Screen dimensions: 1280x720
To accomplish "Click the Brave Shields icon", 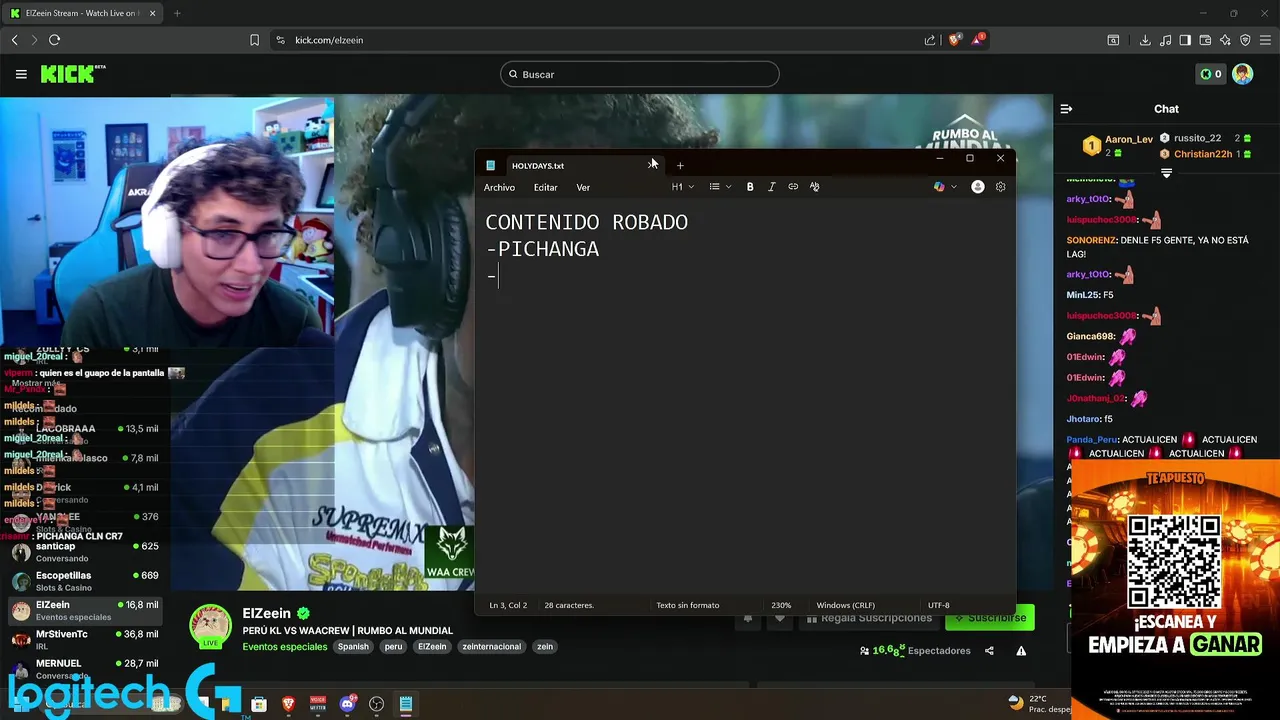I will [x=955, y=40].
